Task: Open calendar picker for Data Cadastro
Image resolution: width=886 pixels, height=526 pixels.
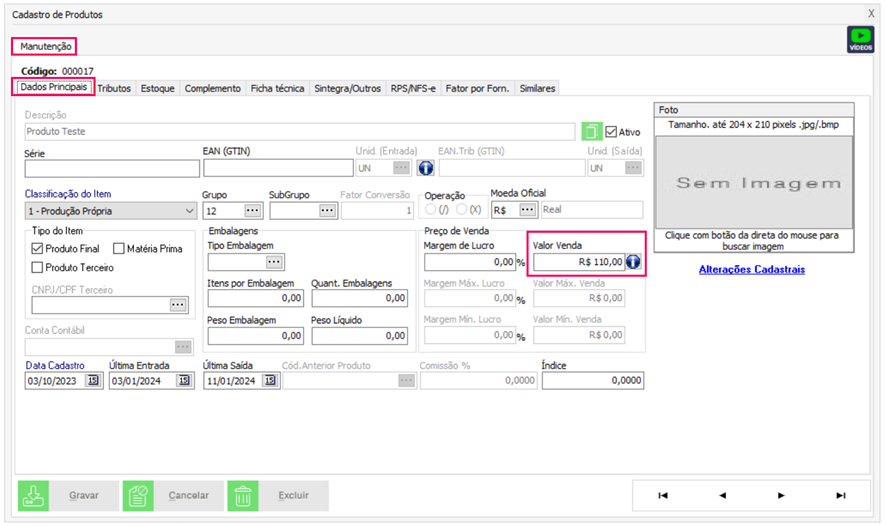Action: click(93, 381)
